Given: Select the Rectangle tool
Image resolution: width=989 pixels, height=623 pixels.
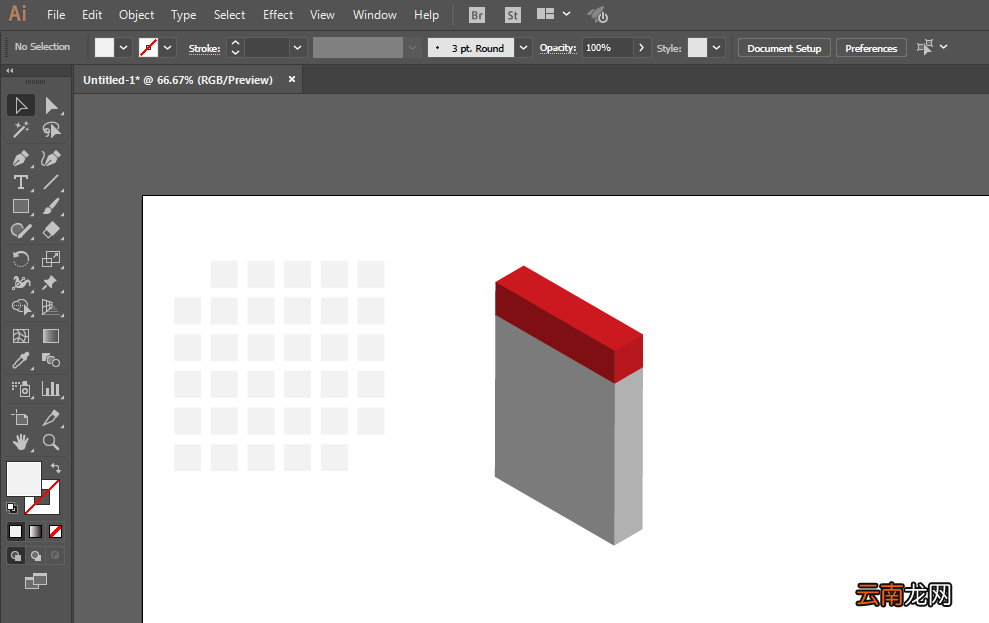Looking at the screenshot, I should 21,206.
